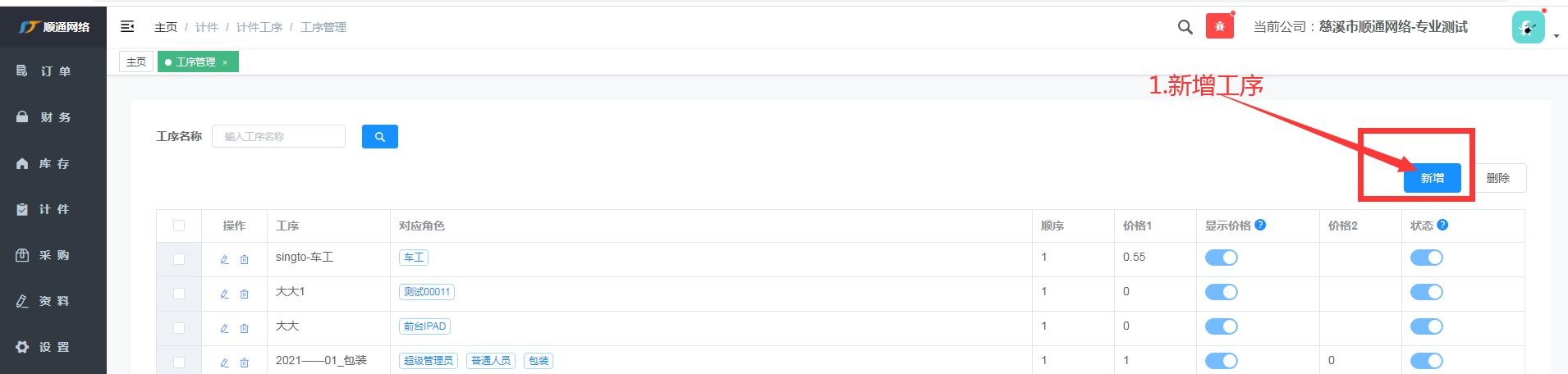Click the blue search button beside the process name field
1568x374 pixels.
pyautogui.click(x=379, y=137)
